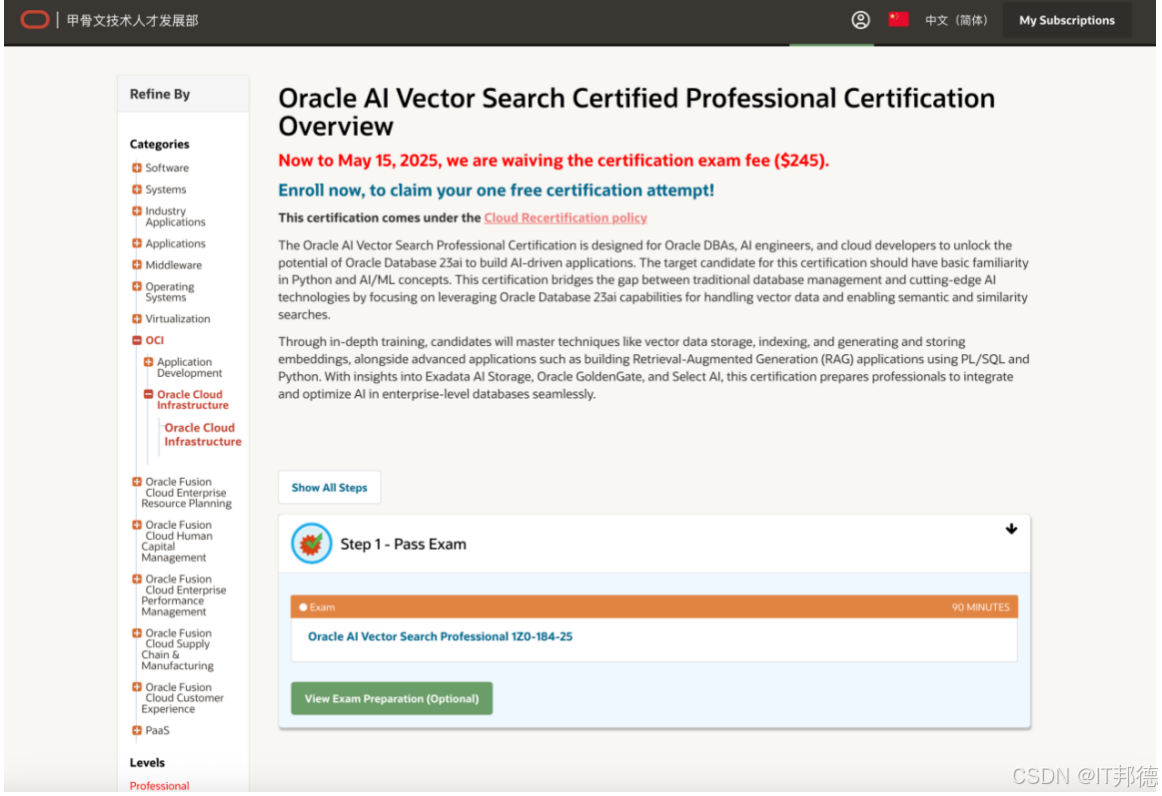This screenshot has width=1162, height=796.
Task: Select Operating Systems category label
Action: (170, 292)
